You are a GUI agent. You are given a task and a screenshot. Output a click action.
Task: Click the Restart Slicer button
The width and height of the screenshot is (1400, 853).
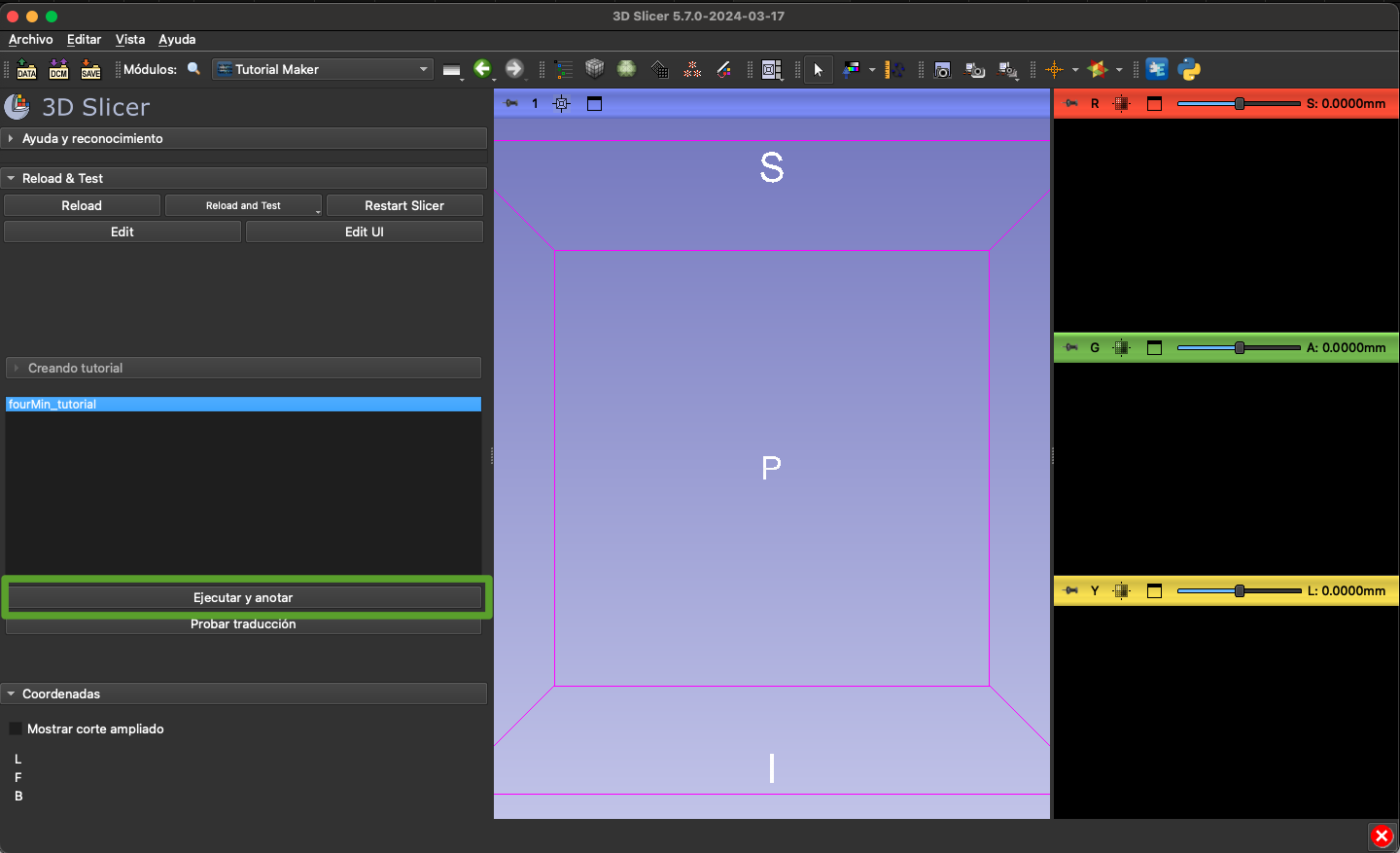[x=404, y=205]
